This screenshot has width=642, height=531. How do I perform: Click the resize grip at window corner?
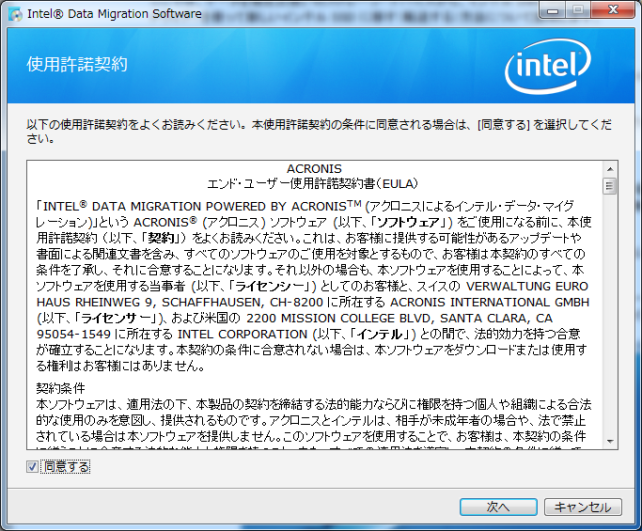tap(632, 522)
